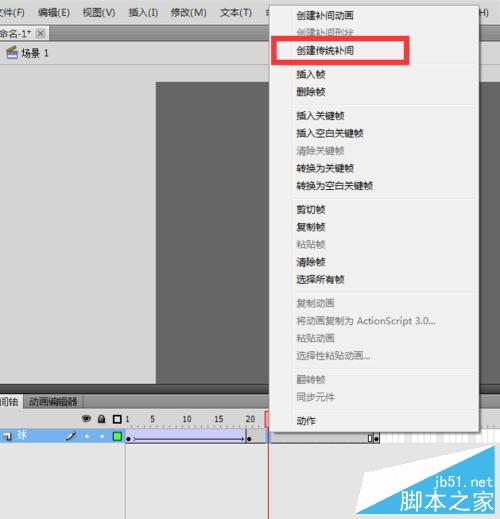Click the pencil icon on the 球 layer
The image size is (500, 519).
tap(71, 435)
